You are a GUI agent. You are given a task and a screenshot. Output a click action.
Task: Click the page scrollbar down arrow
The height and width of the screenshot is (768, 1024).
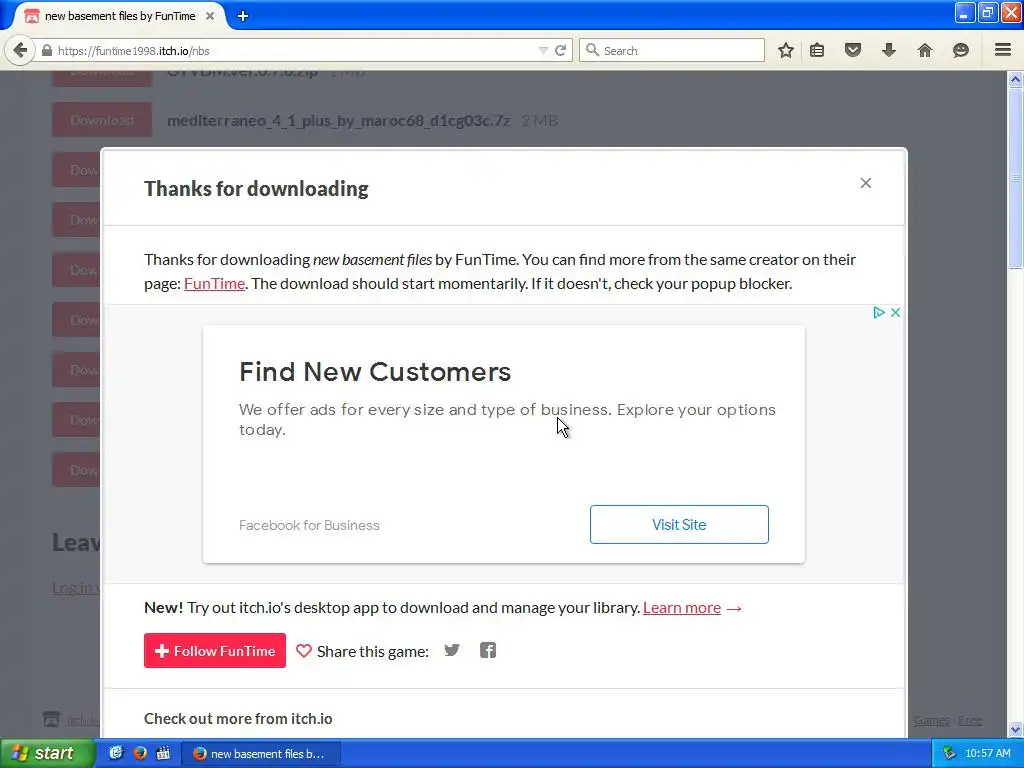click(1015, 729)
